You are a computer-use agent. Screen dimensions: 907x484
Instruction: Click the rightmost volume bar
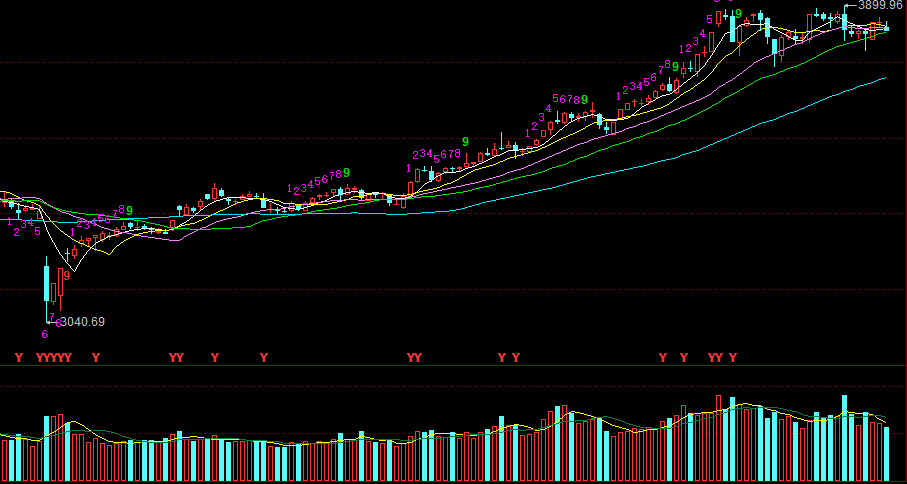point(887,454)
